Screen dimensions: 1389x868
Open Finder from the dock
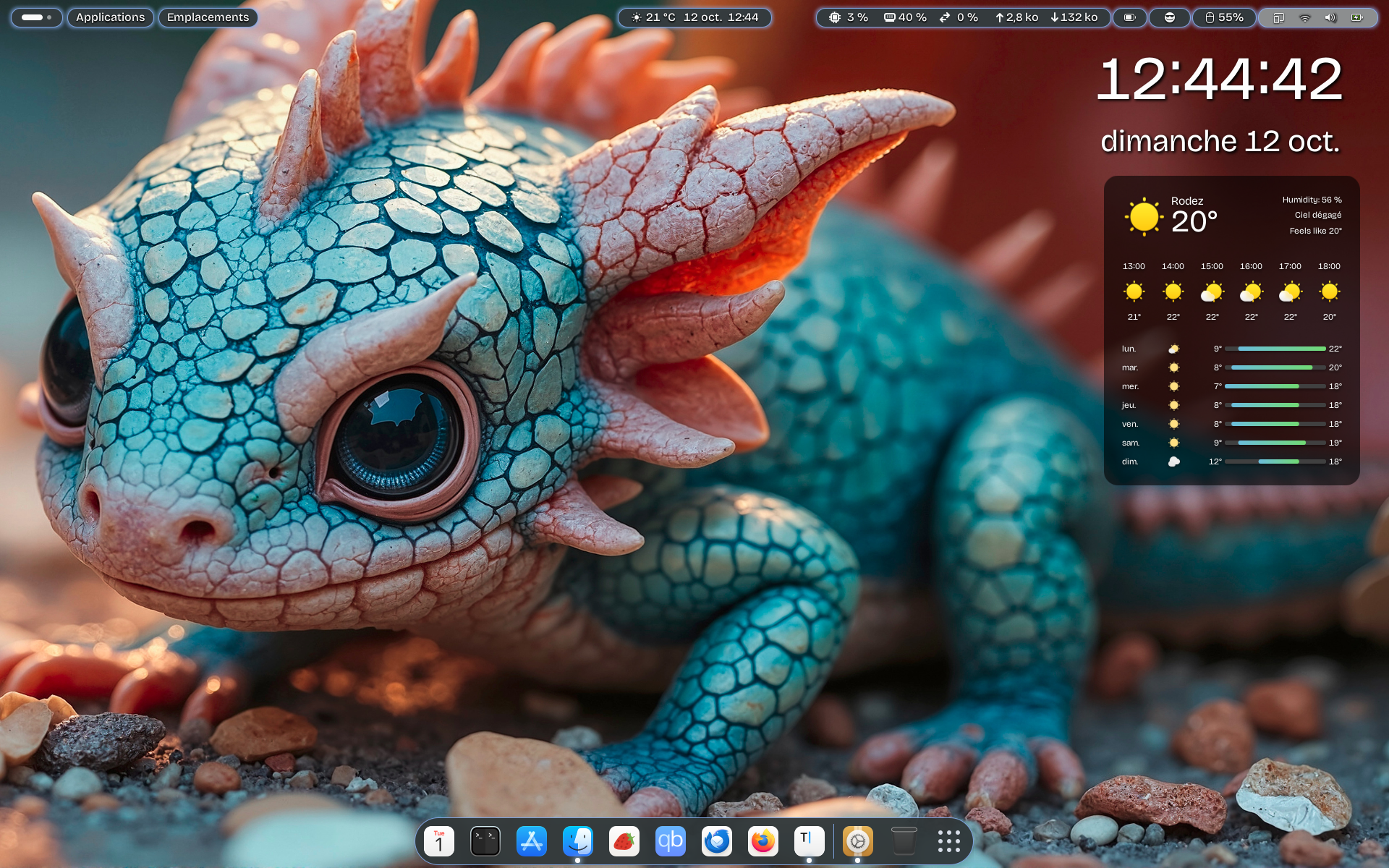point(577,841)
